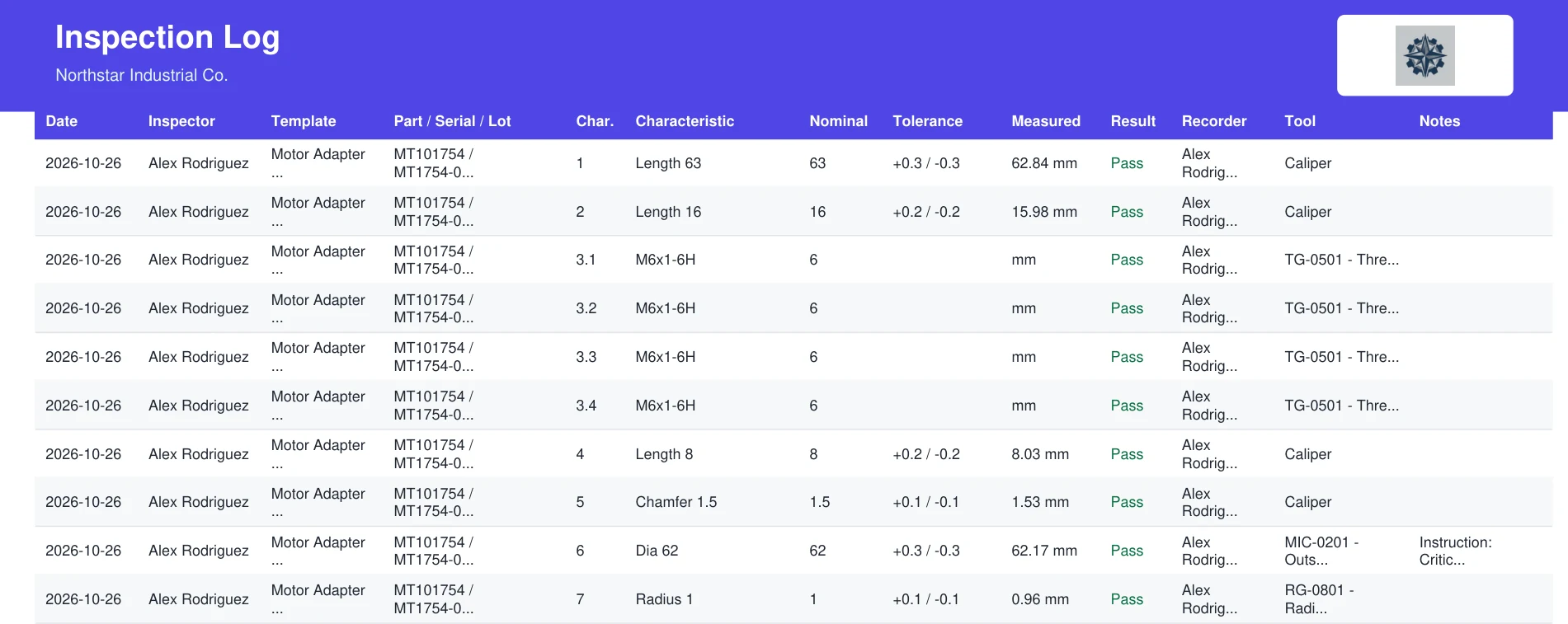
Task: Click the Tool column header
Action: click(1300, 121)
